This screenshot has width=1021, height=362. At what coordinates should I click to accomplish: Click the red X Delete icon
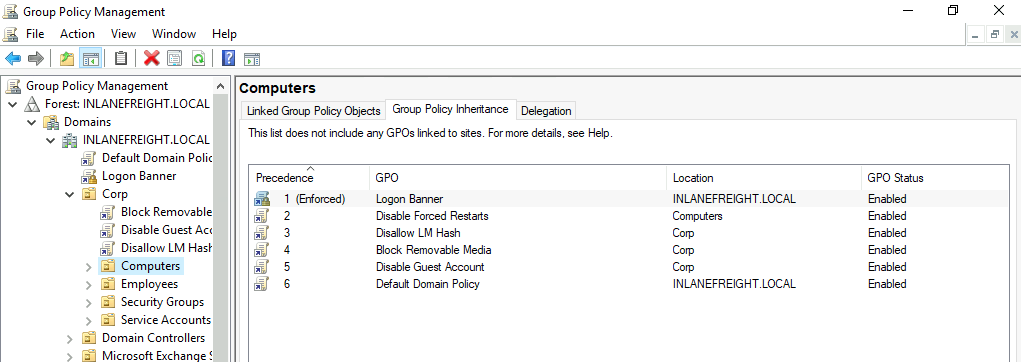[152, 59]
